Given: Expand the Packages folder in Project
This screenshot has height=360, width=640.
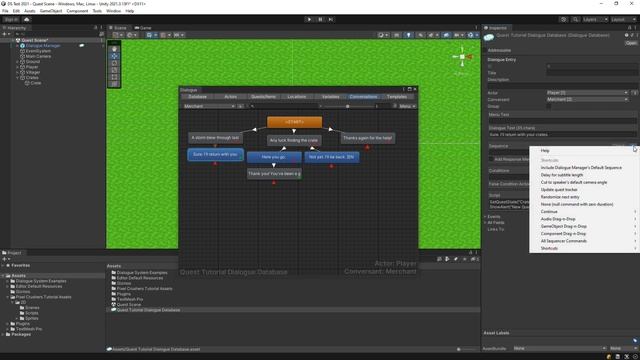Looking at the screenshot, I should (3, 334).
